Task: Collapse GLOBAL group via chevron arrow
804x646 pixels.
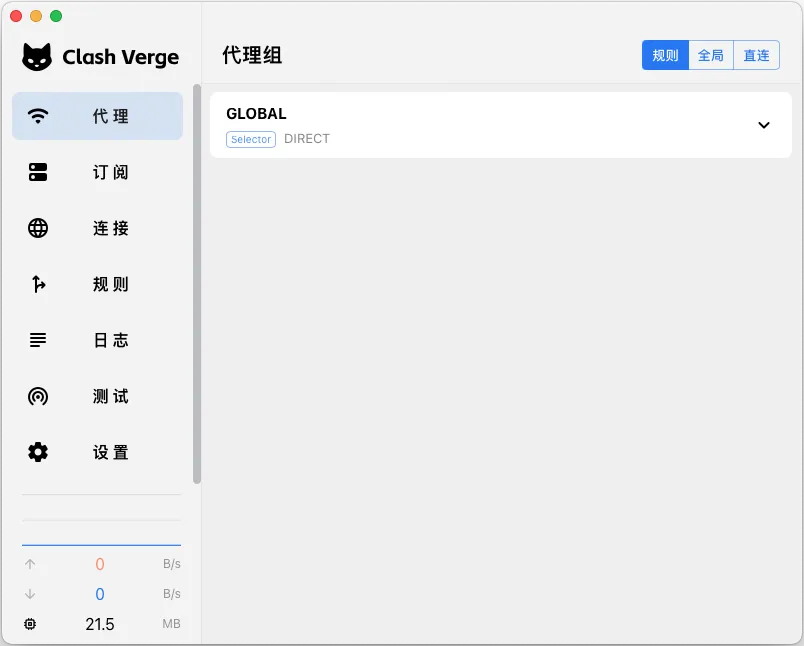Action: (x=764, y=125)
